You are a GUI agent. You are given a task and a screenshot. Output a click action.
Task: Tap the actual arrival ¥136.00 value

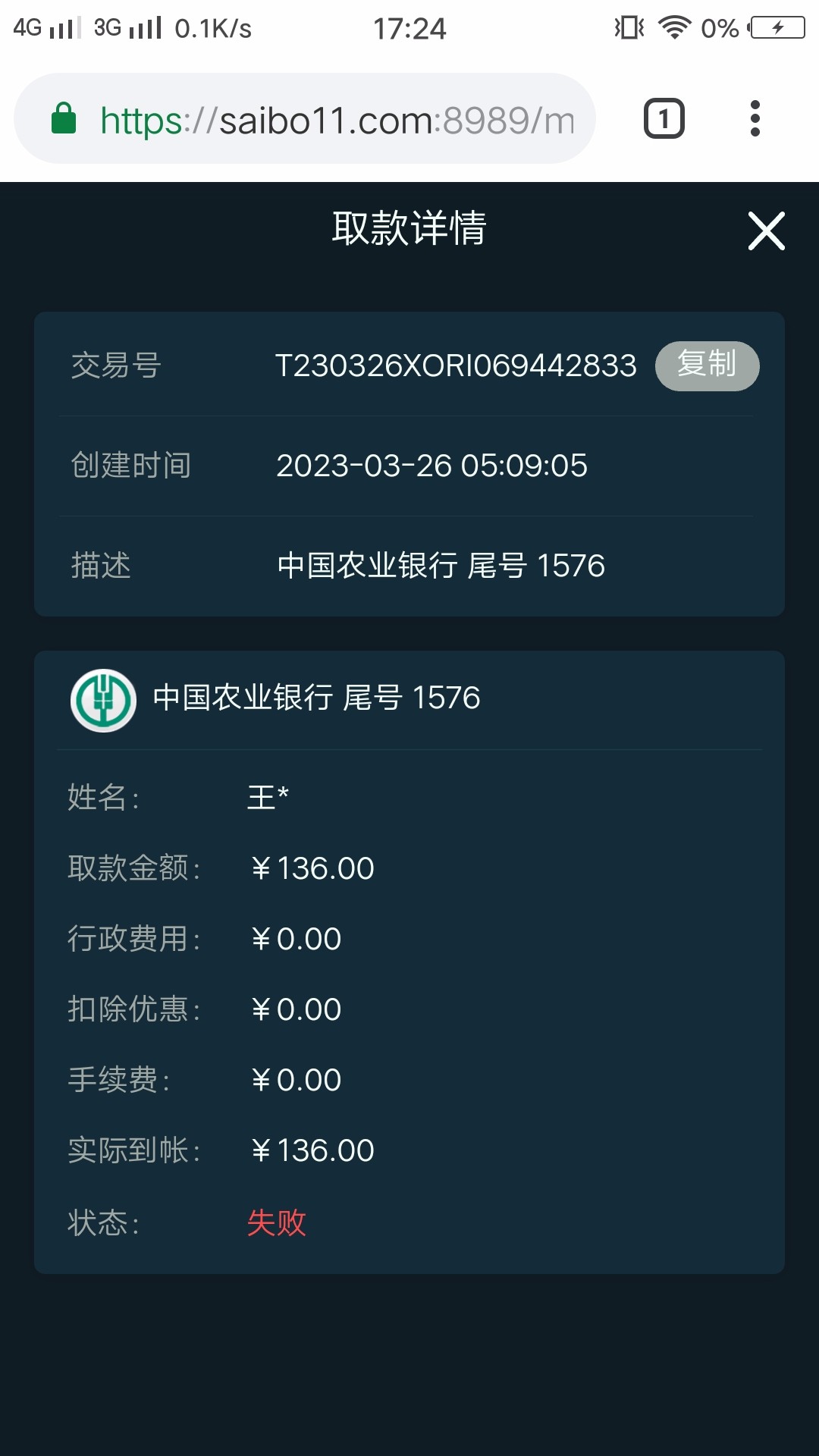tap(312, 1150)
